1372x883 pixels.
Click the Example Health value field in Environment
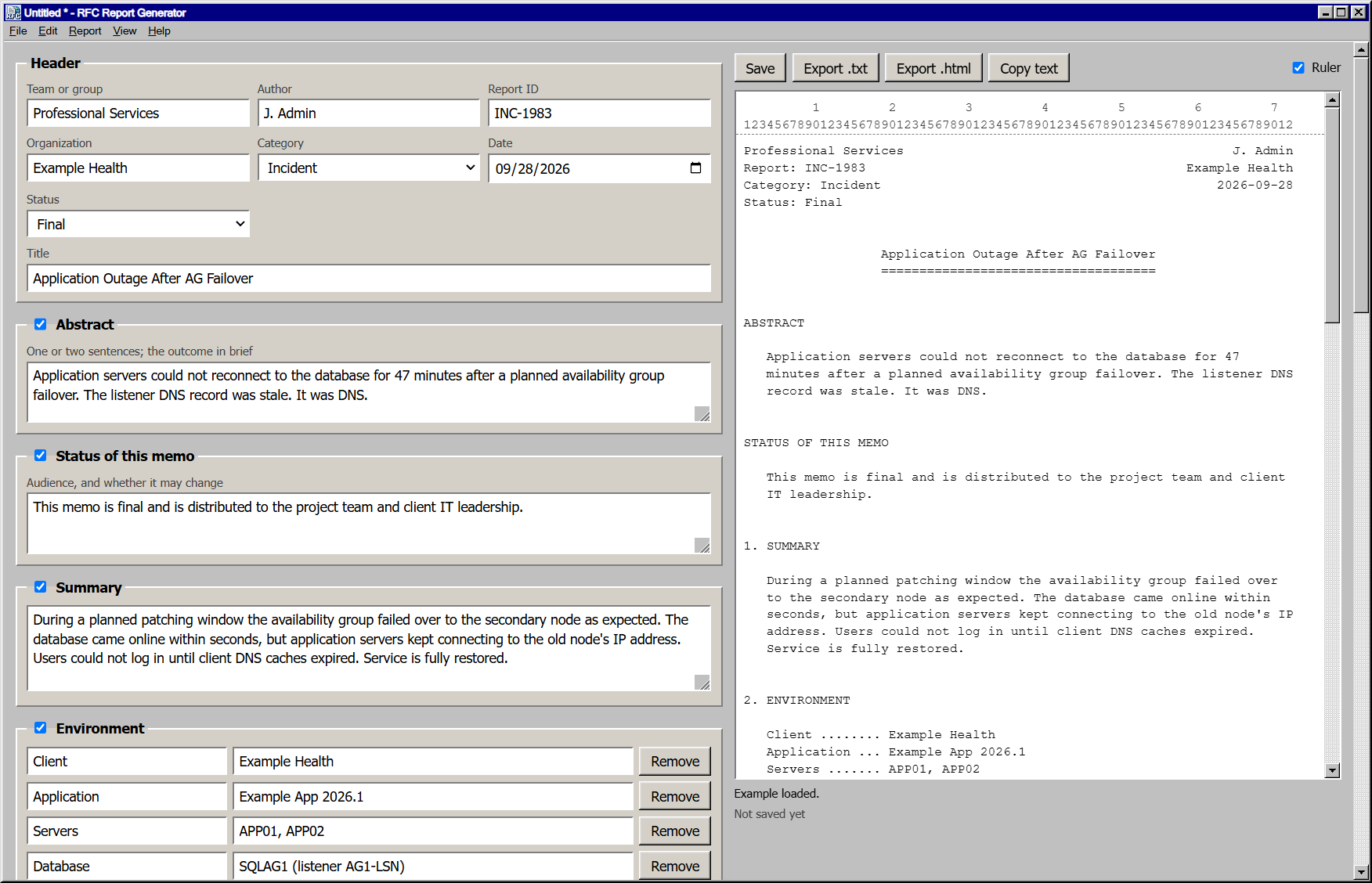[x=433, y=762]
